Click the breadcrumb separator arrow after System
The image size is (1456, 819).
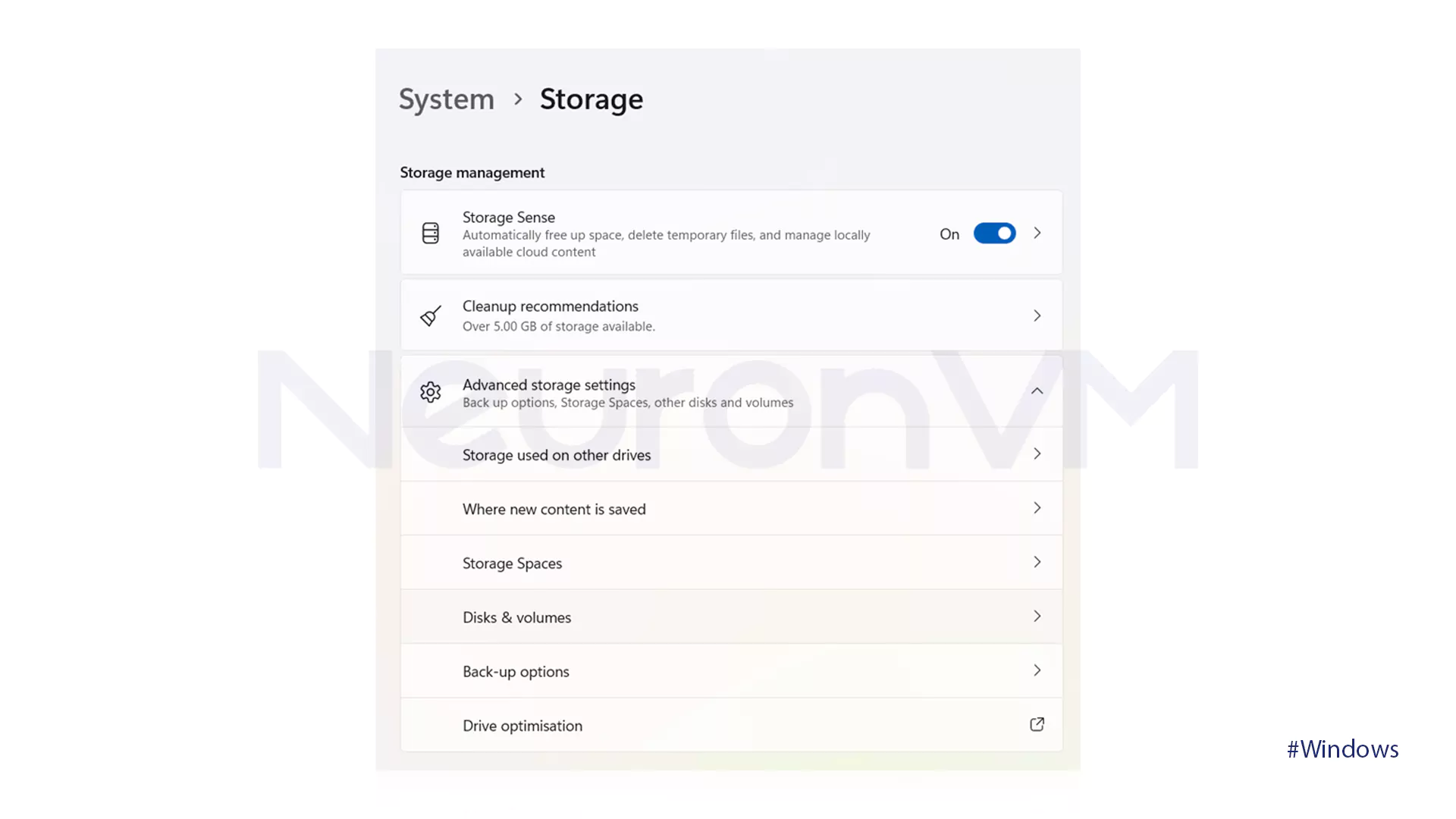(x=518, y=99)
